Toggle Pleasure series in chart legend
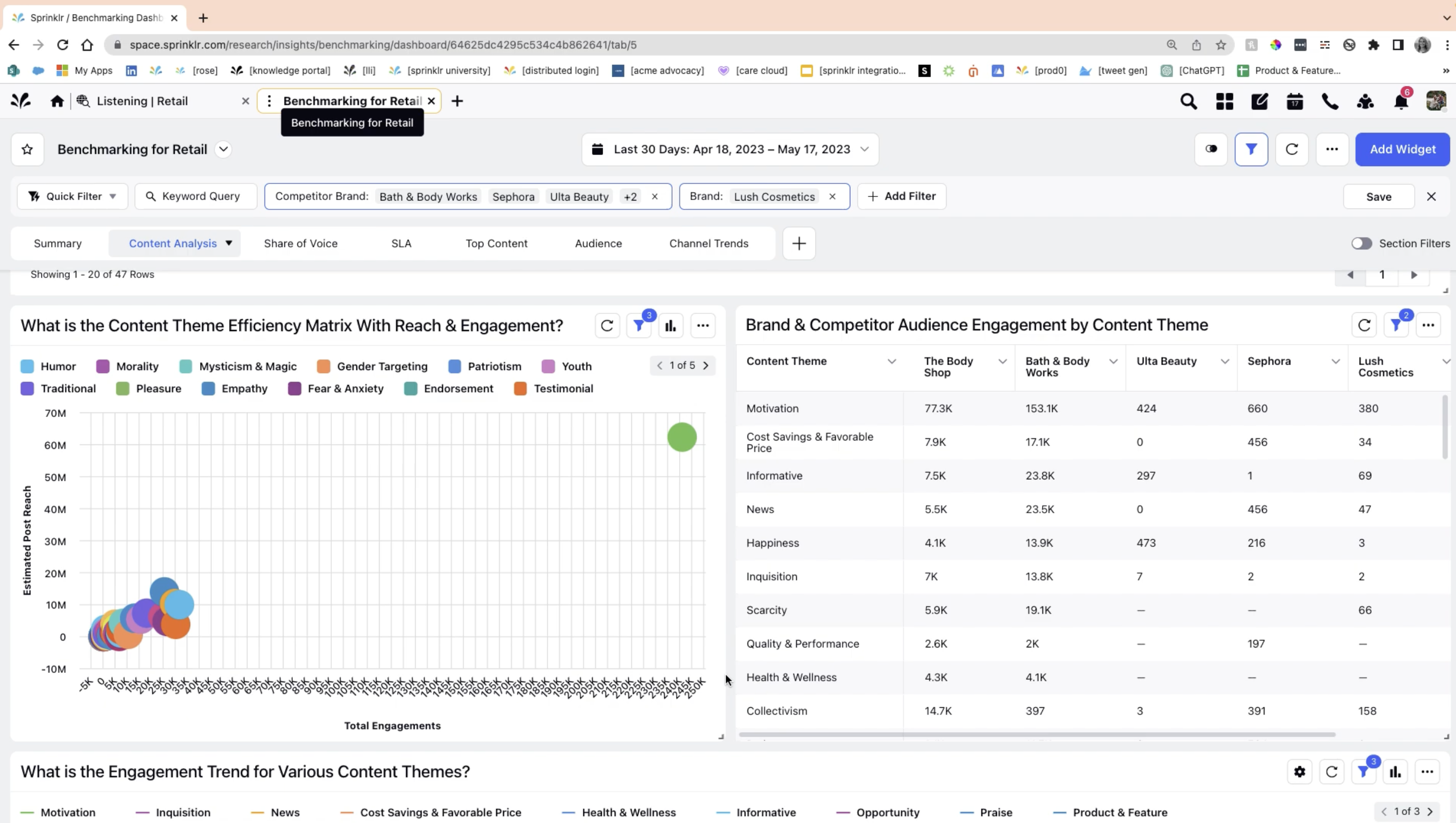The width and height of the screenshot is (1456, 823). 158,389
